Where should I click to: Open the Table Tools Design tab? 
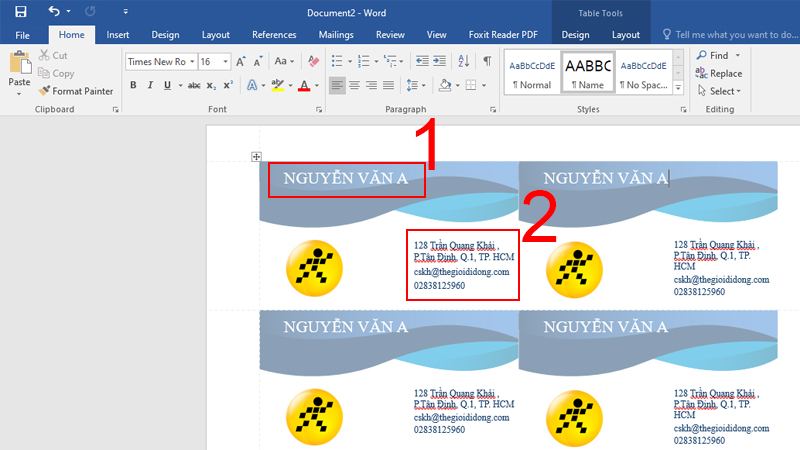(575, 34)
